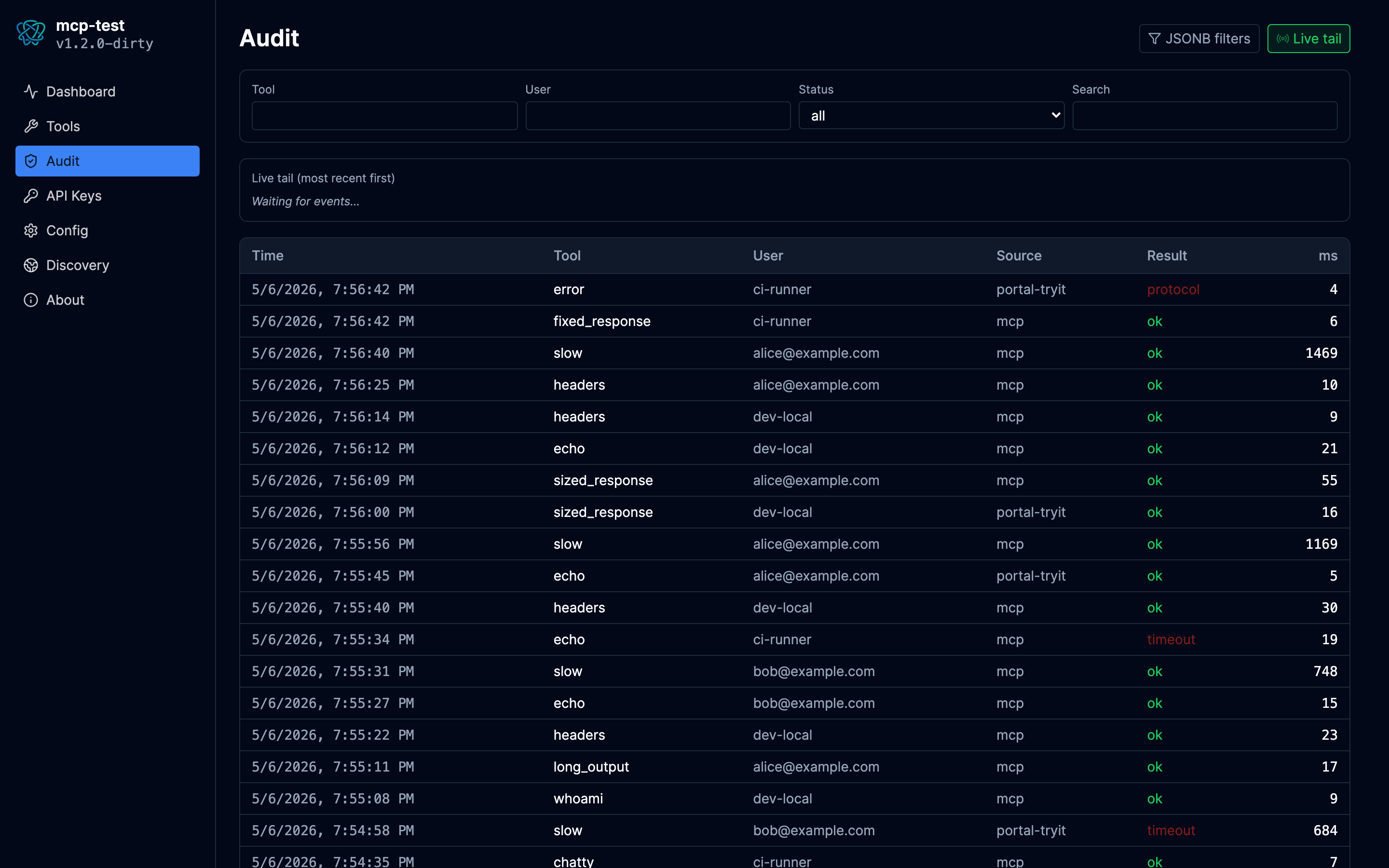Open API Keys page
1389x868 pixels.
click(x=108, y=196)
